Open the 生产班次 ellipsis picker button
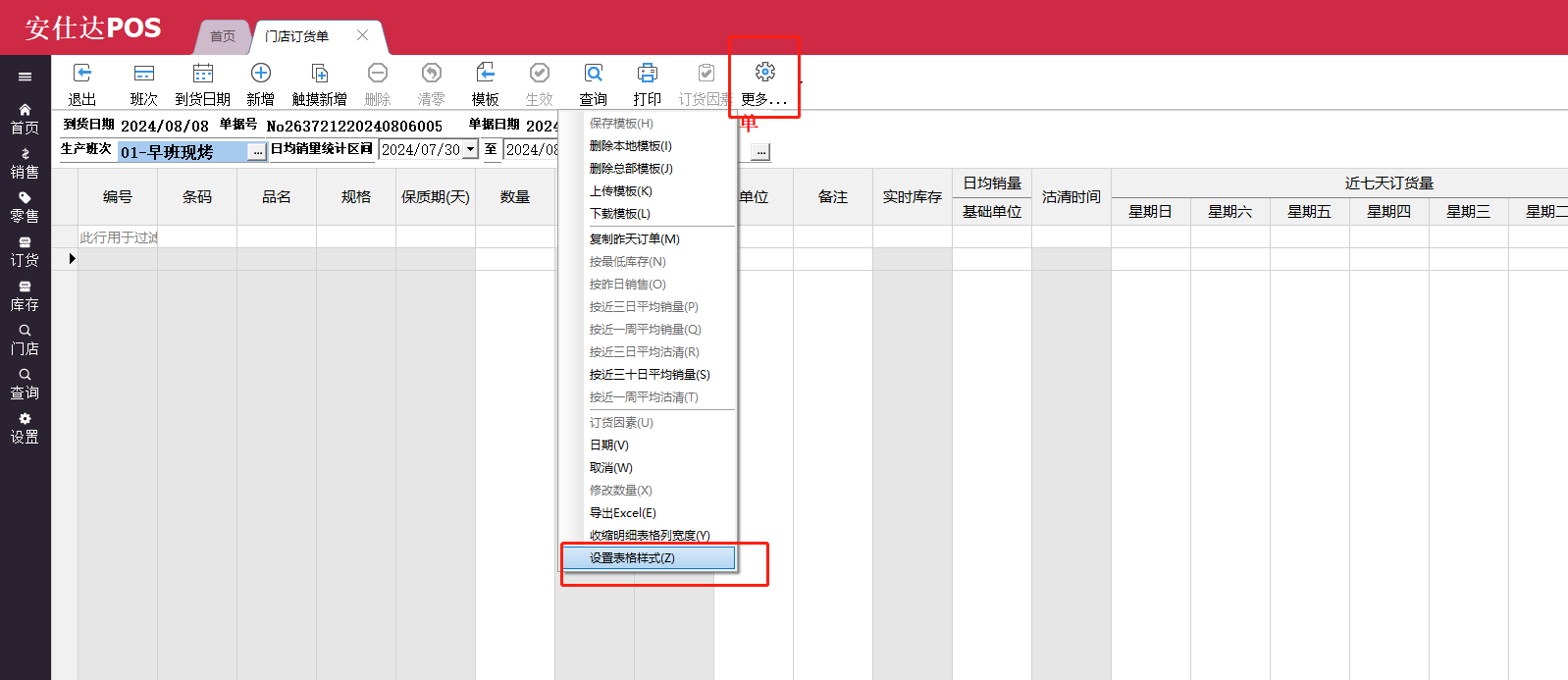 coord(257,152)
